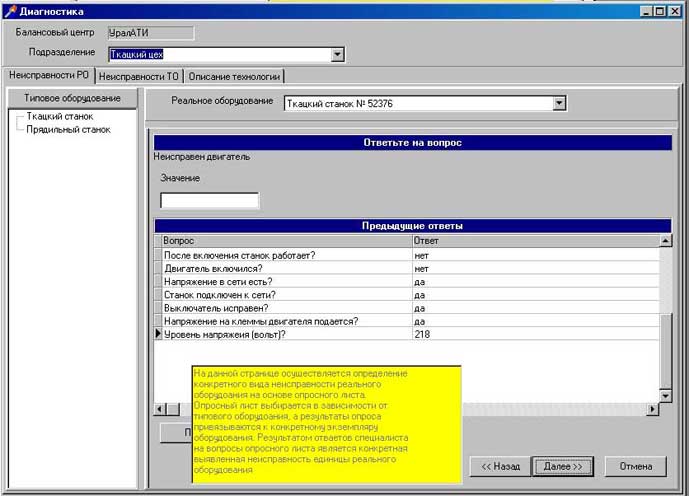Image resolution: width=689 pixels, height=496 pixels.
Task: Click row selector beside 'Двигатель включился?'
Action: [158, 268]
